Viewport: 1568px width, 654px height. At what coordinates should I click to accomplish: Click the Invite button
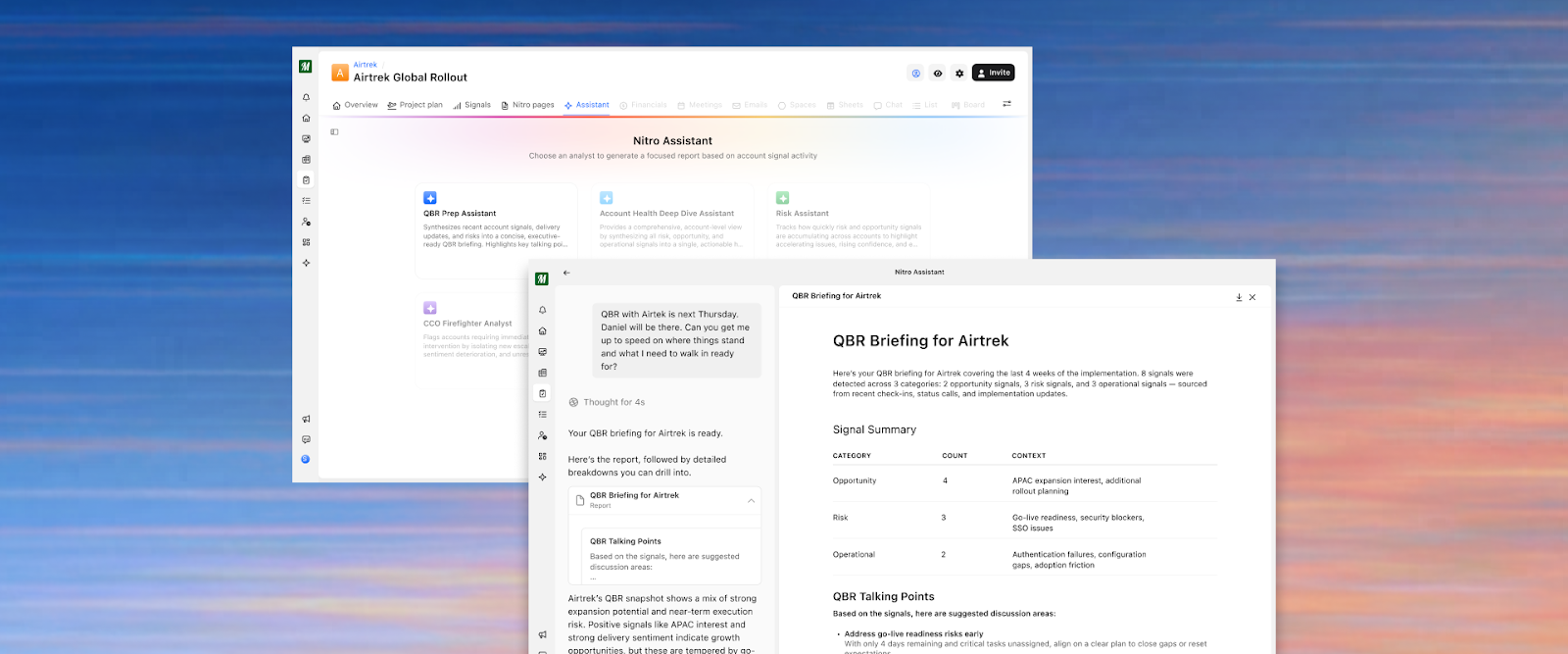click(x=994, y=73)
